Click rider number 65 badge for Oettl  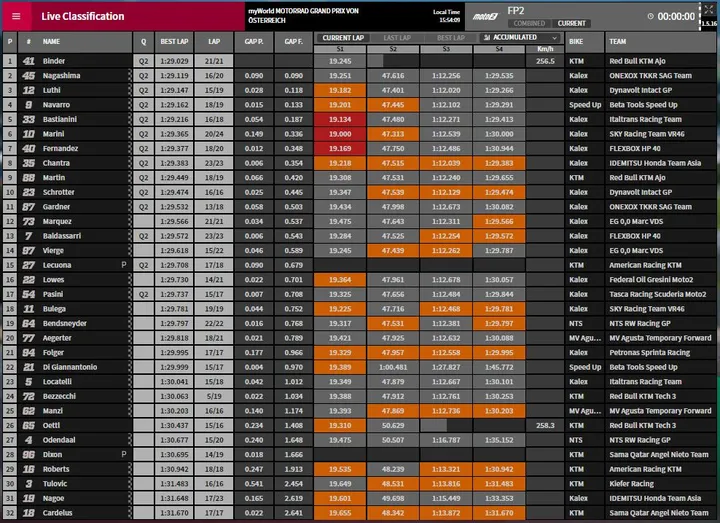[x=28, y=425]
